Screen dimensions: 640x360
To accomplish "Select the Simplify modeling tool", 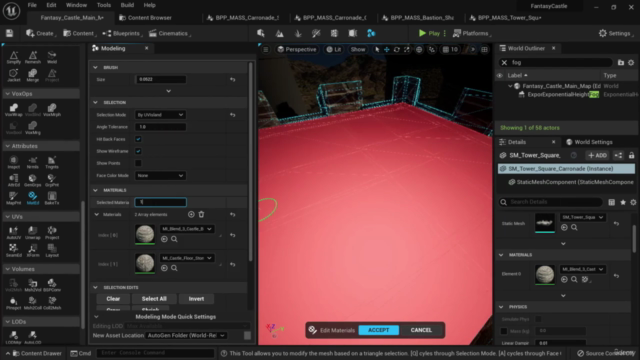I will point(13,57).
